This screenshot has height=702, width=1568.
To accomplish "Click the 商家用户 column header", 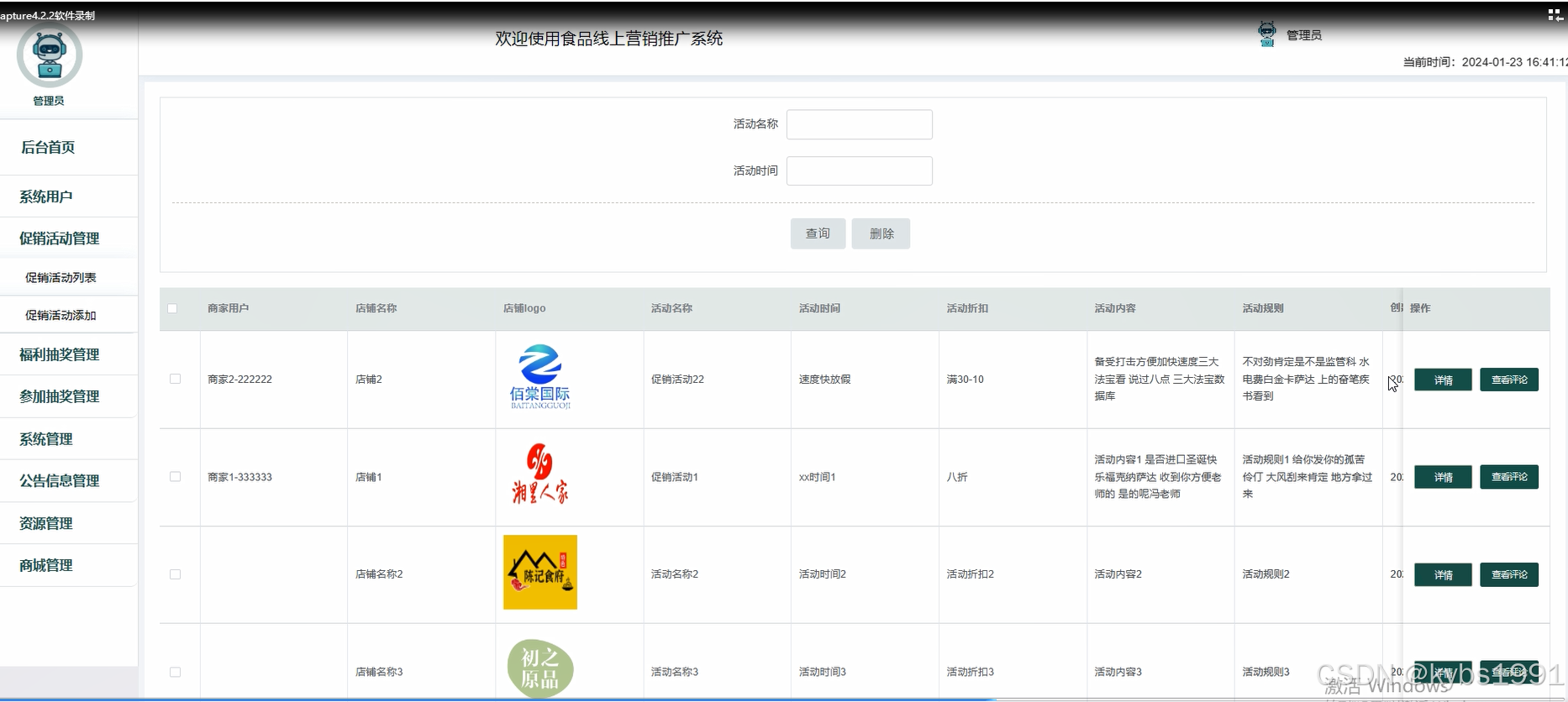I will coord(229,308).
